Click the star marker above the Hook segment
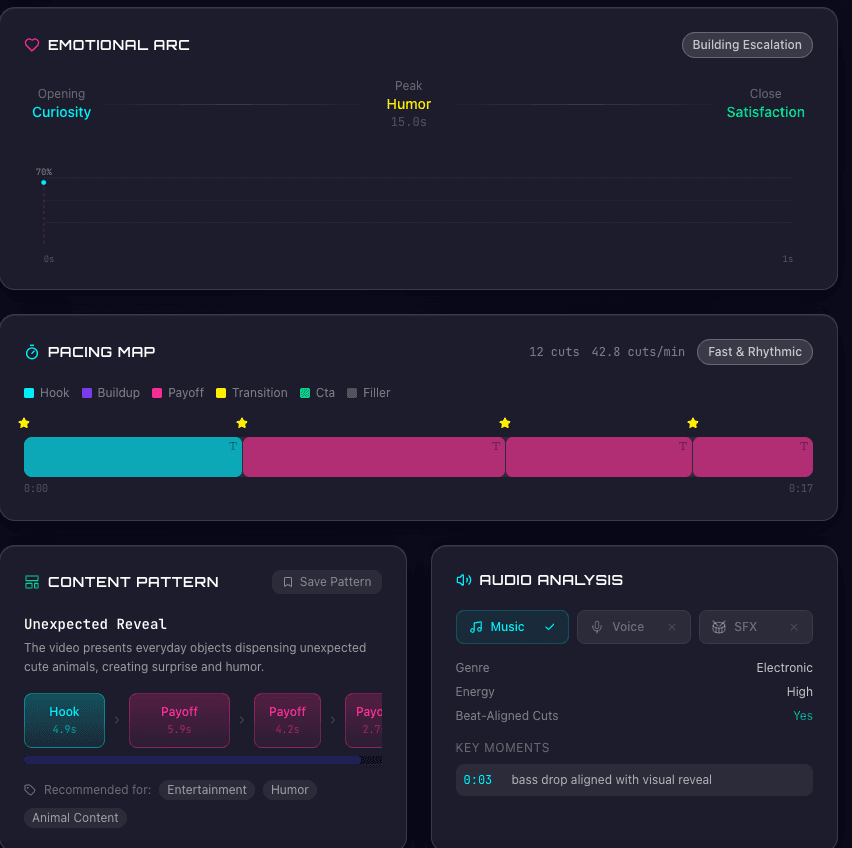The image size is (852, 848). (x=24, y=423)
